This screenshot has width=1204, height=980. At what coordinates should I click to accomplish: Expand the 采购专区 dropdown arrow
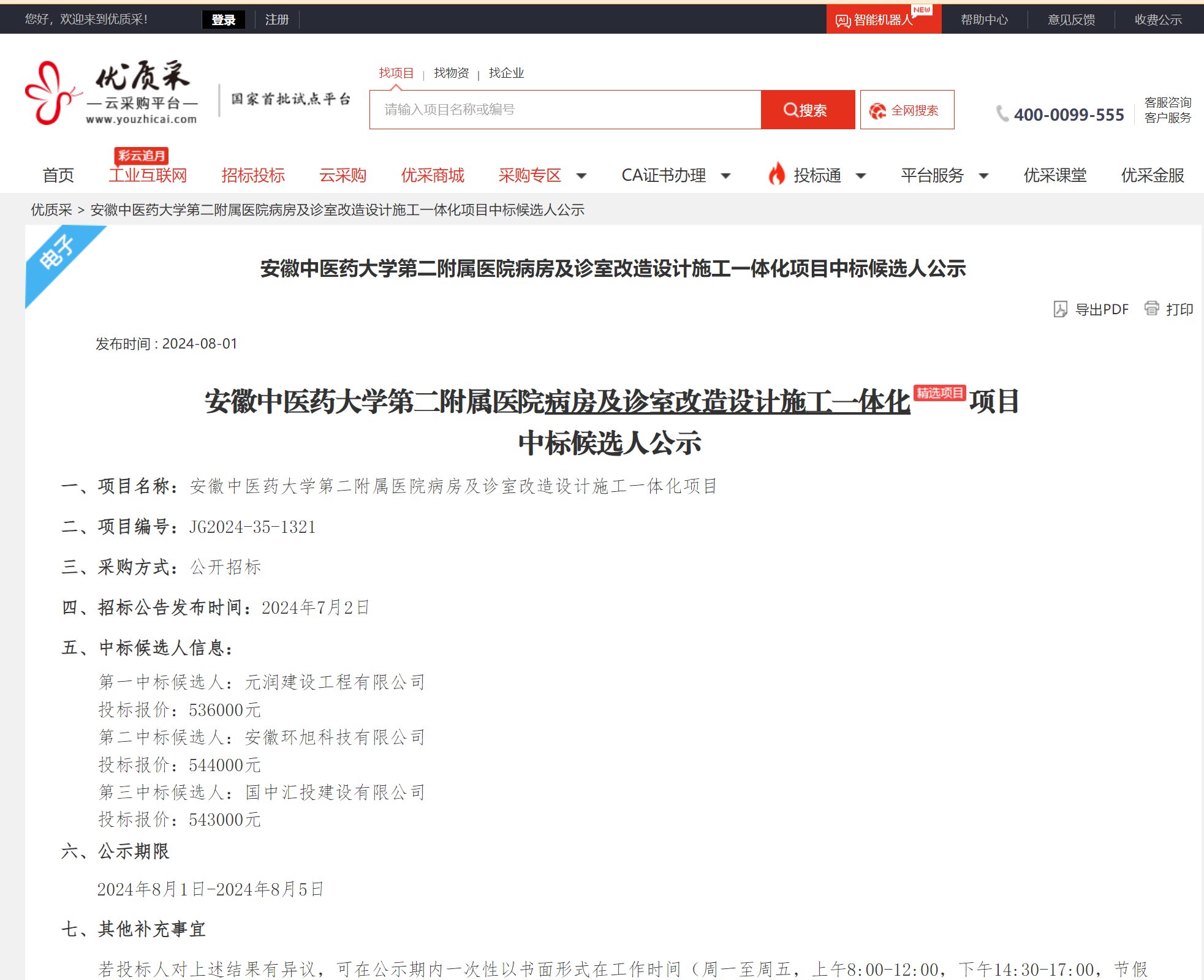(581, 176)
